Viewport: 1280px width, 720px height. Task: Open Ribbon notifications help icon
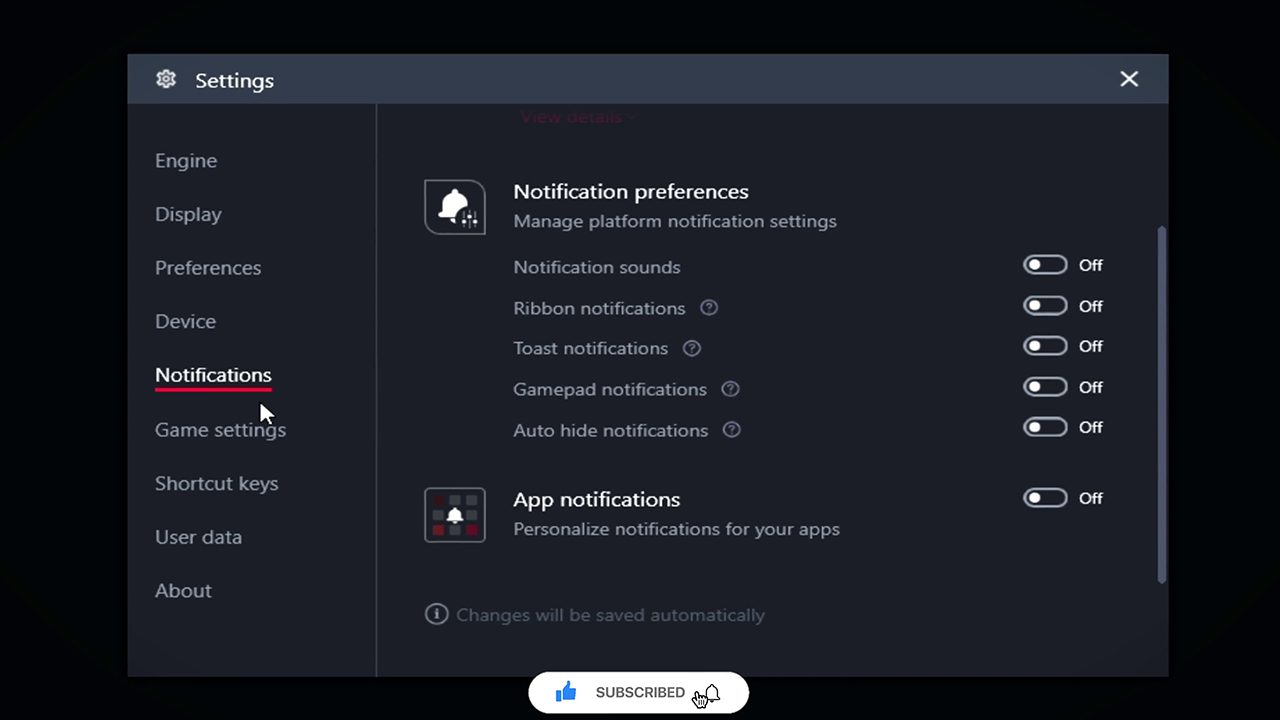(709, 307)
